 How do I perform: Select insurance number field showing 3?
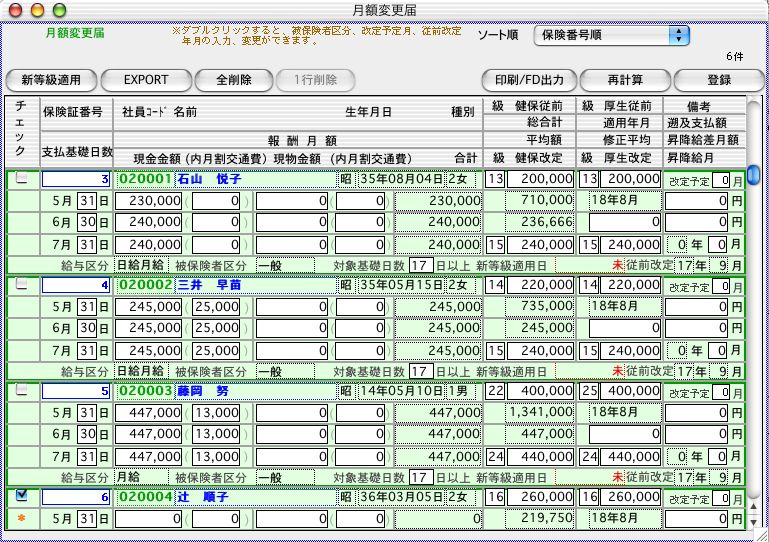click(77, 179)
